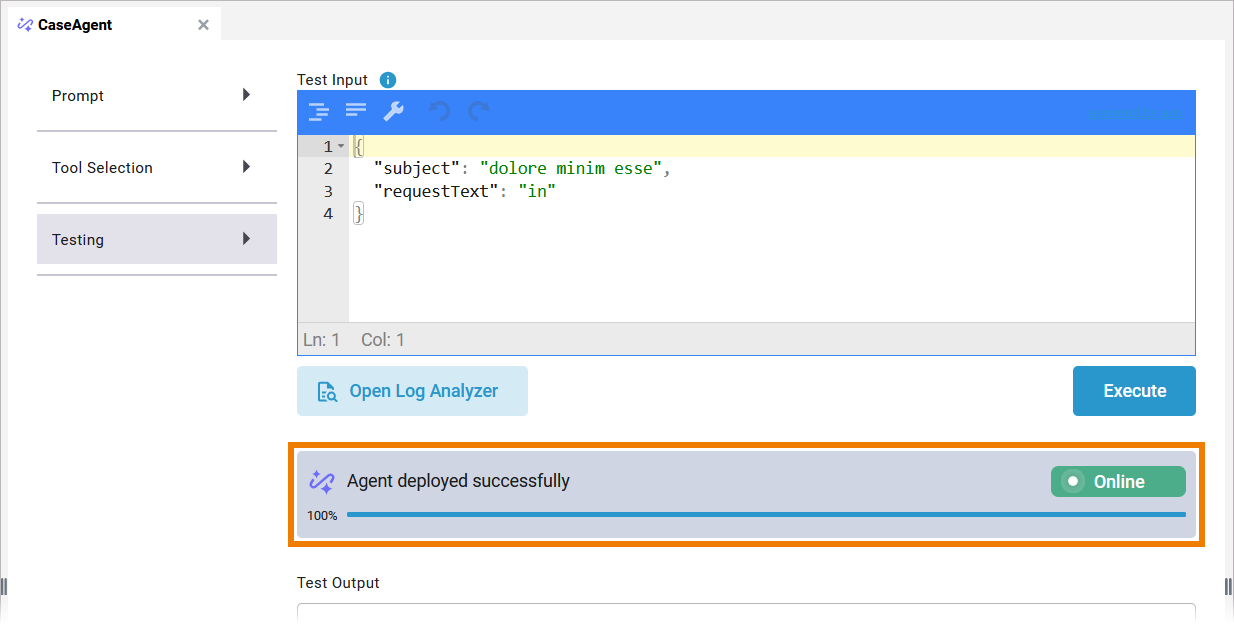Select the Tool Selection menu item
1234x624 pixels.
(102, 168)
